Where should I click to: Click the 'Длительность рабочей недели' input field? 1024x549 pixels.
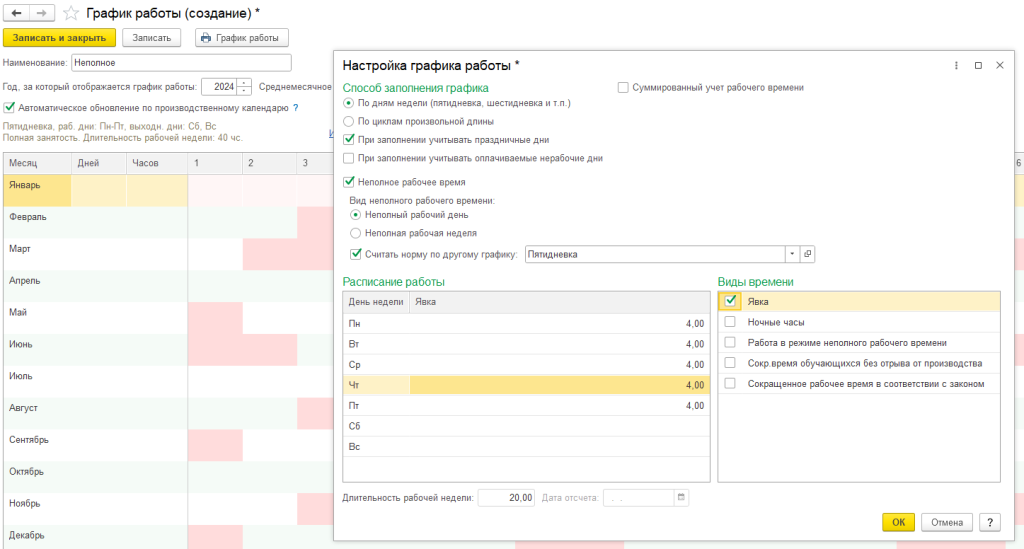click(506, 497)
